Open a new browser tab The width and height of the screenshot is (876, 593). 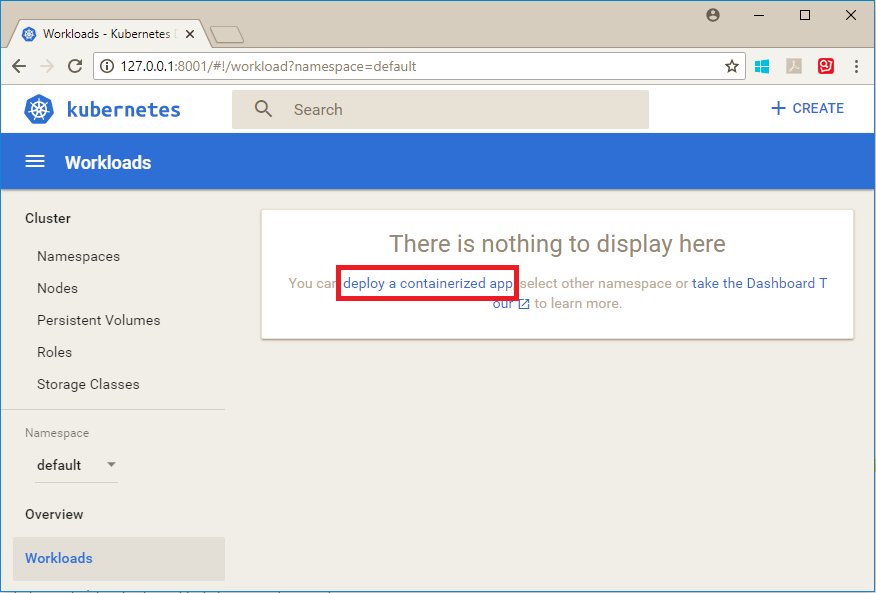227,35
